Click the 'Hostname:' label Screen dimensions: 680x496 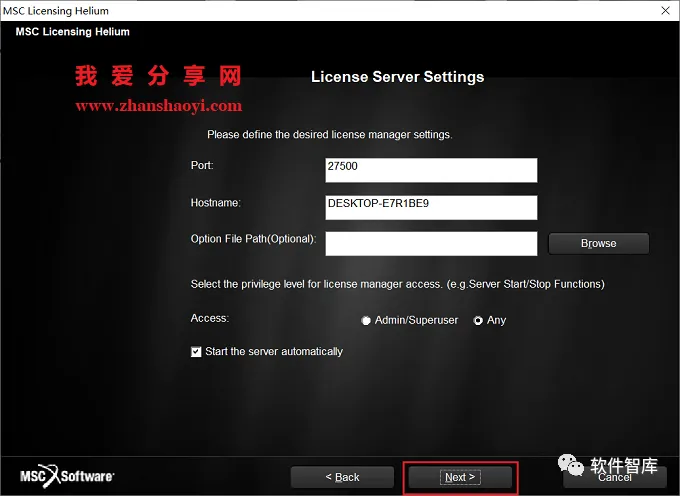click(x=216, y=203)
